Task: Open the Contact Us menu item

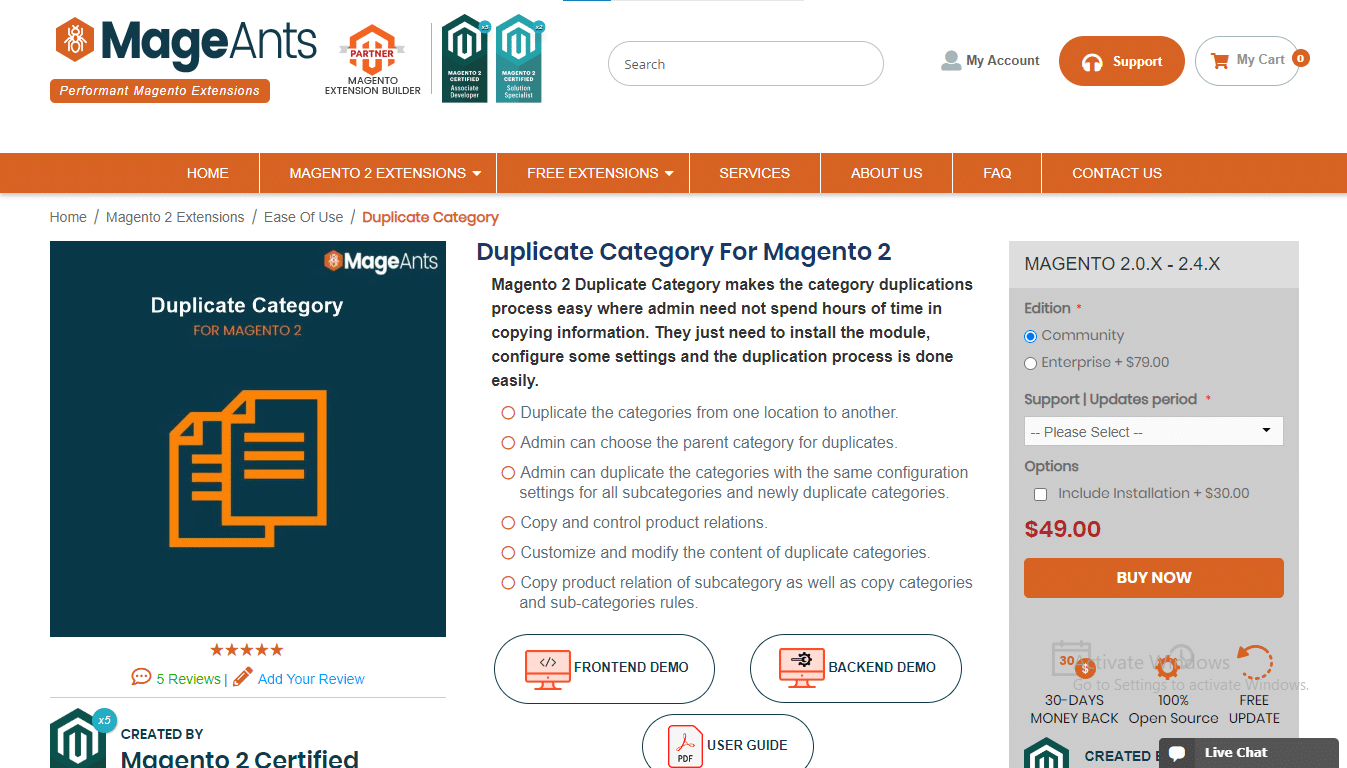Action: 1117,173
